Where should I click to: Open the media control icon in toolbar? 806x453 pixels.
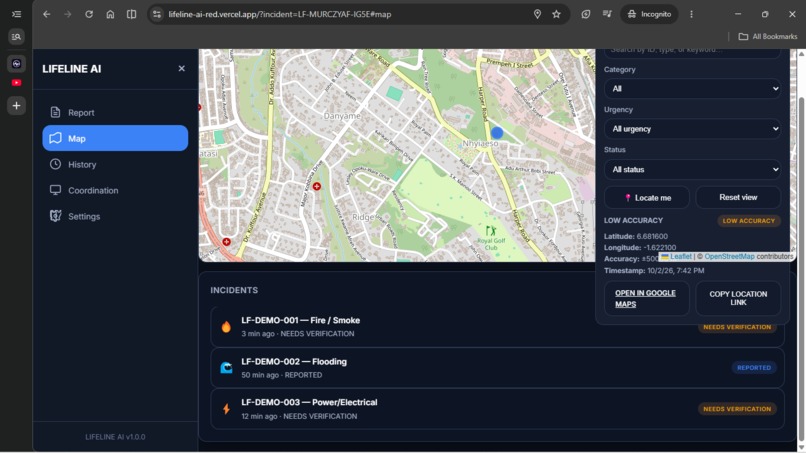(x=607, y=14)
